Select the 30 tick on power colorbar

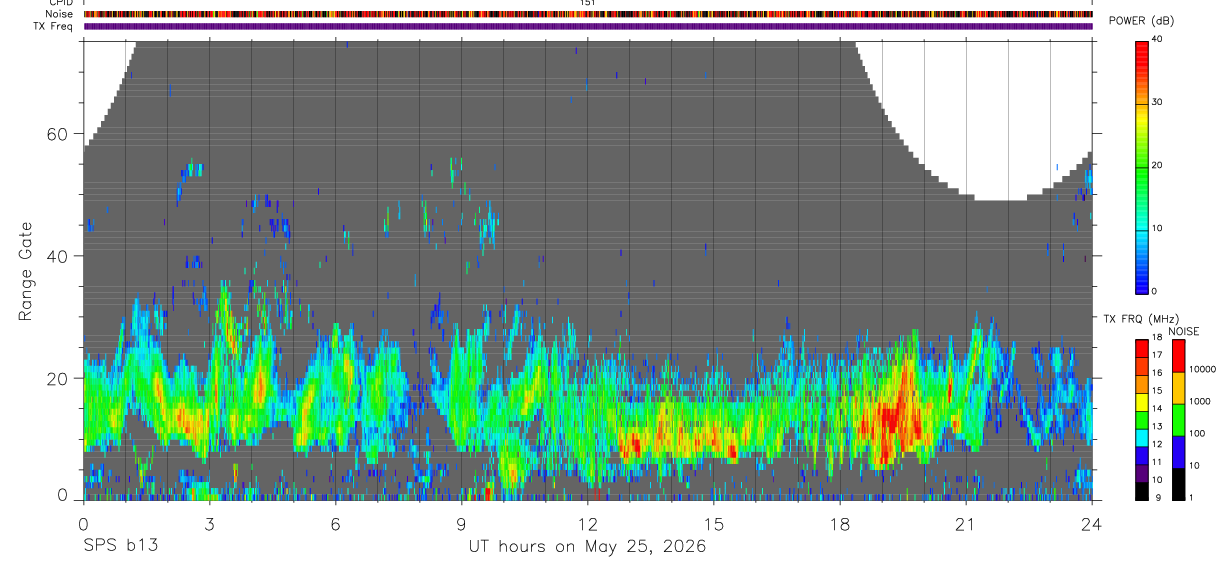tap(1157, 102)
